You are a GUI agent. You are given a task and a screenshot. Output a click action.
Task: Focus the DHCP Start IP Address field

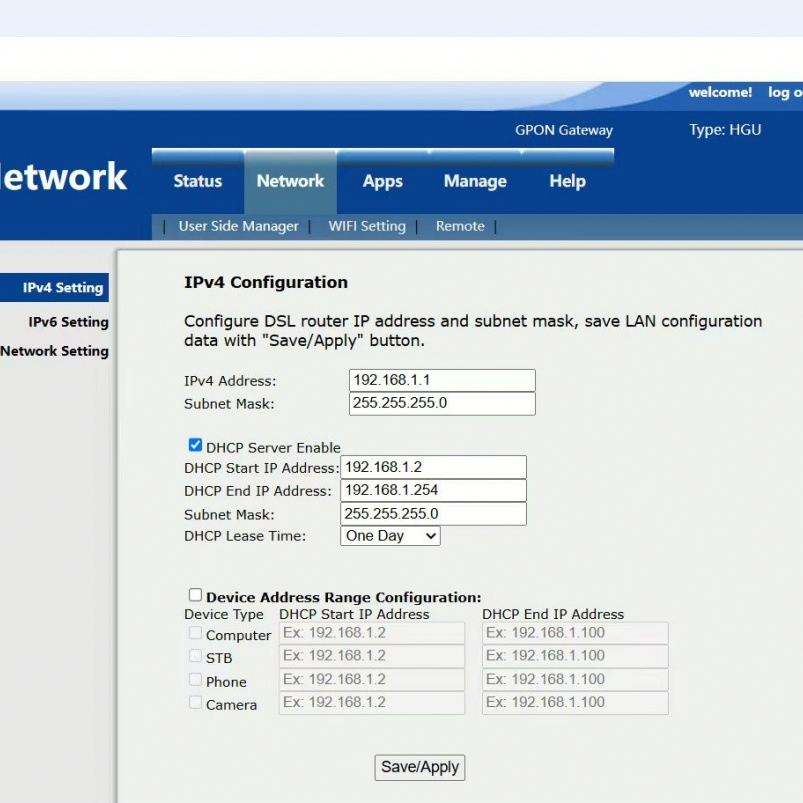tap(433, 467)
